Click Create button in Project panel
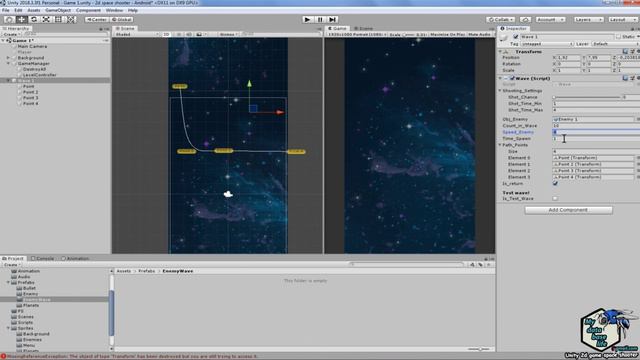 [11, 265]
